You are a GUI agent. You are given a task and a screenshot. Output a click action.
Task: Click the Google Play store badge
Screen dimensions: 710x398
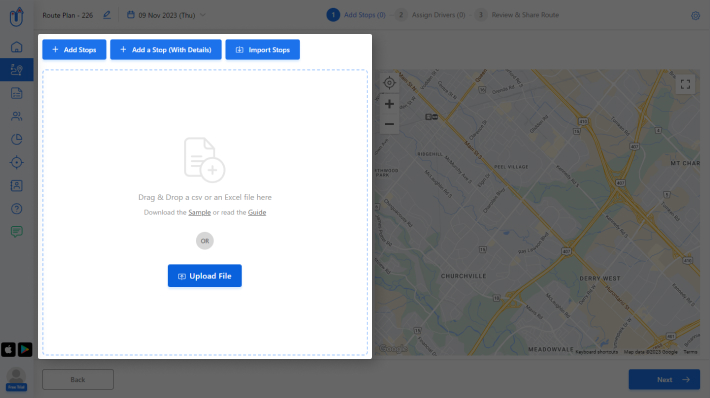tap(25, 350)
